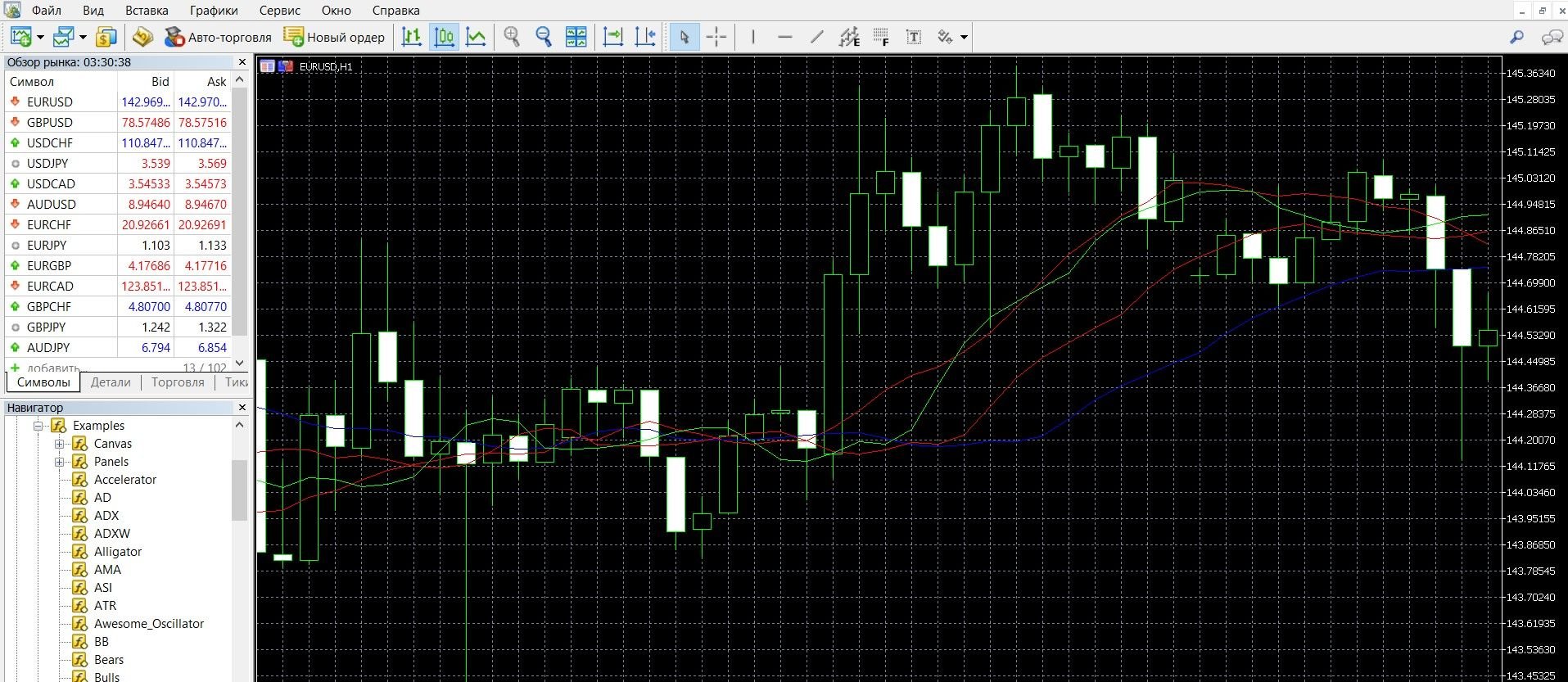The width and height of the screenshot is (1568, 682).
Task: Switch to the Детали tab
Action: coord(111,382)
